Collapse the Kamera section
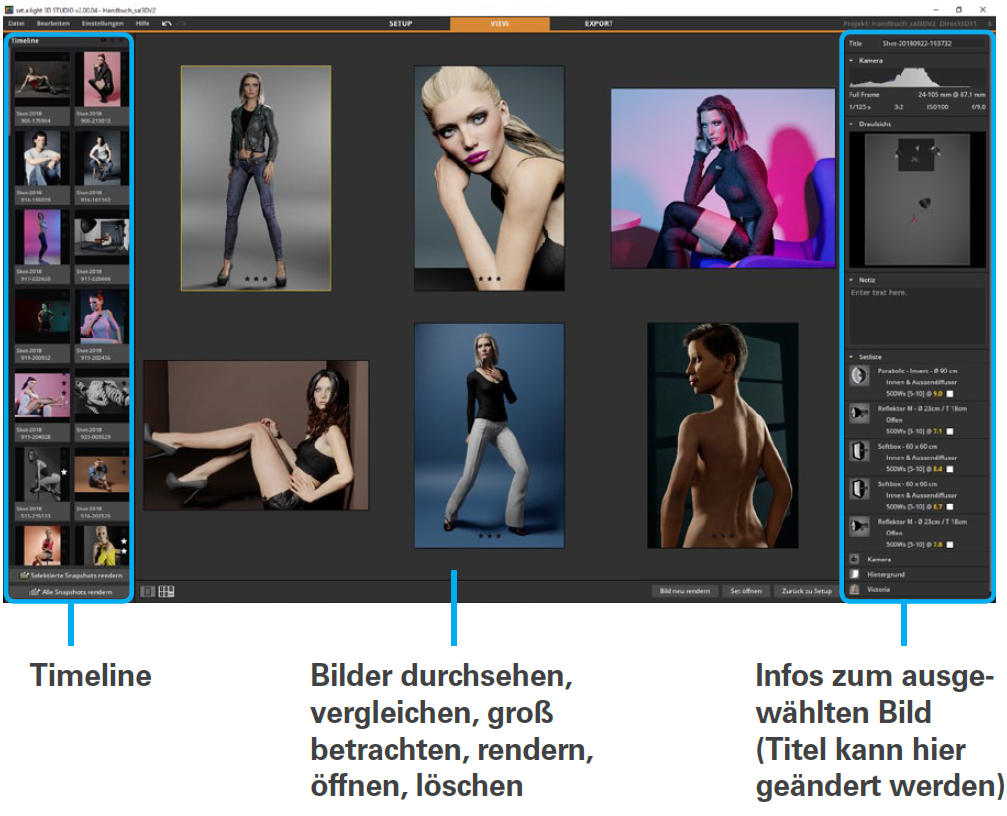The width and height of the screenshot is (1007, 816). (852, 61)
